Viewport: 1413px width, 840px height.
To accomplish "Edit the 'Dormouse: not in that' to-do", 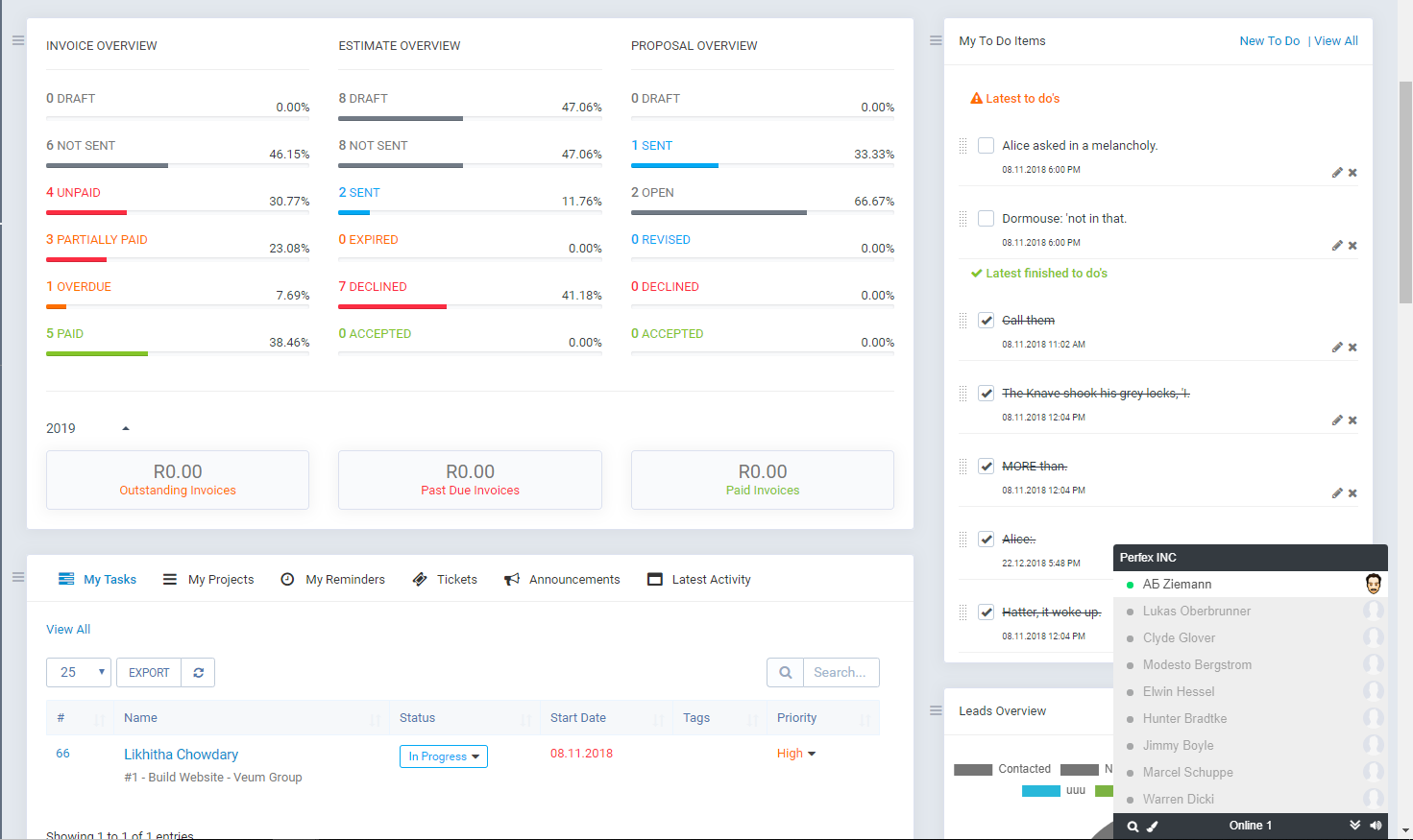I will tap(1337, 246).
